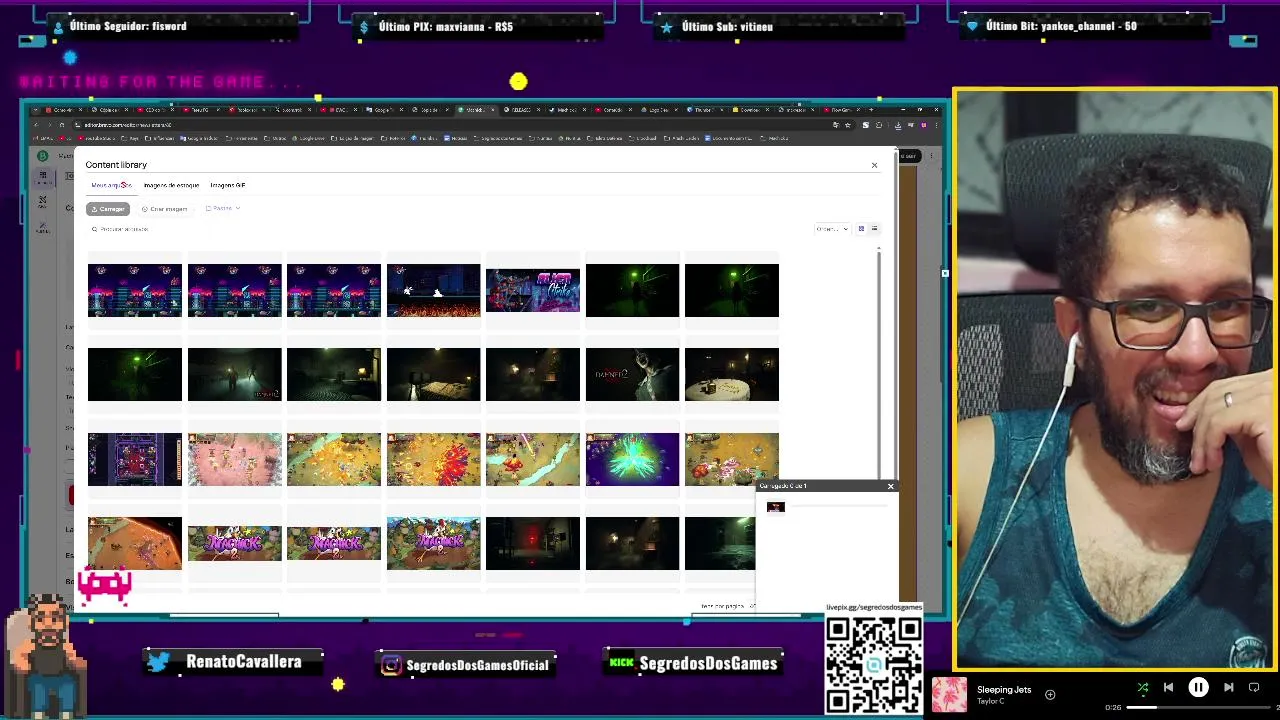Click the Criar imagem button
Viewport: 1280px width, 720px height.
[x=164, y=209]
